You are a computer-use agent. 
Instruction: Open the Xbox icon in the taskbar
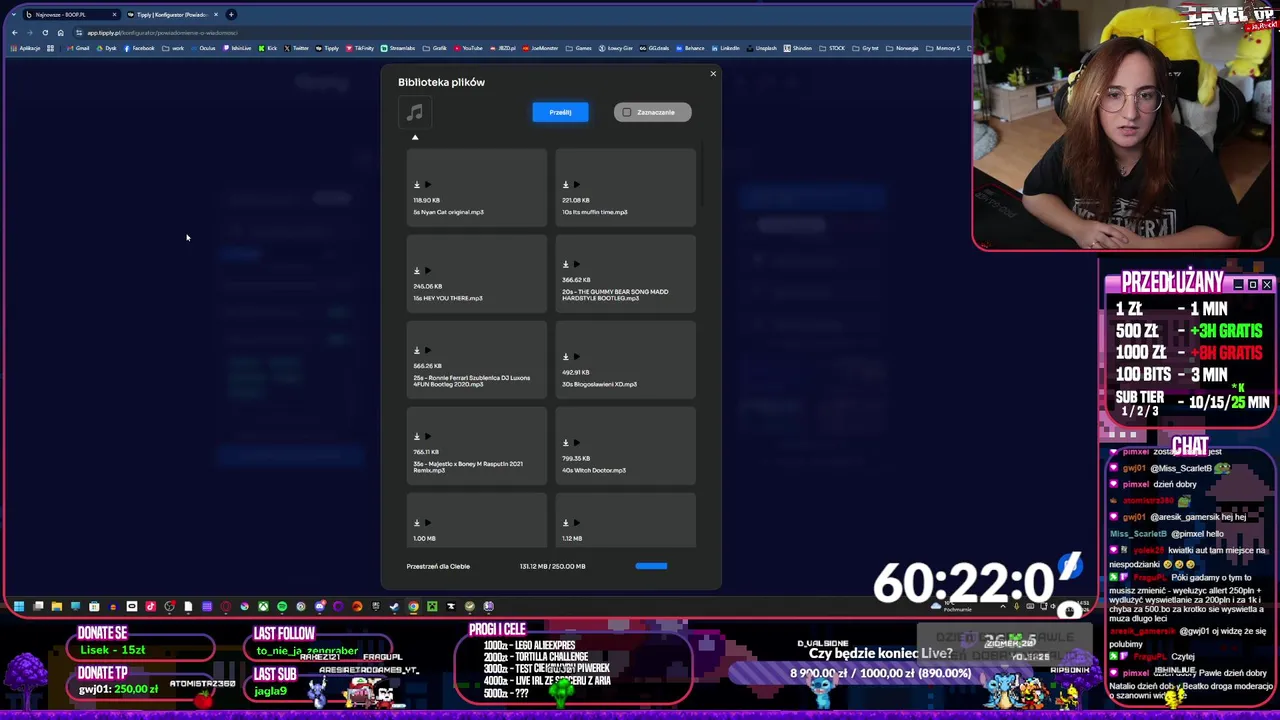click(263, 606)
